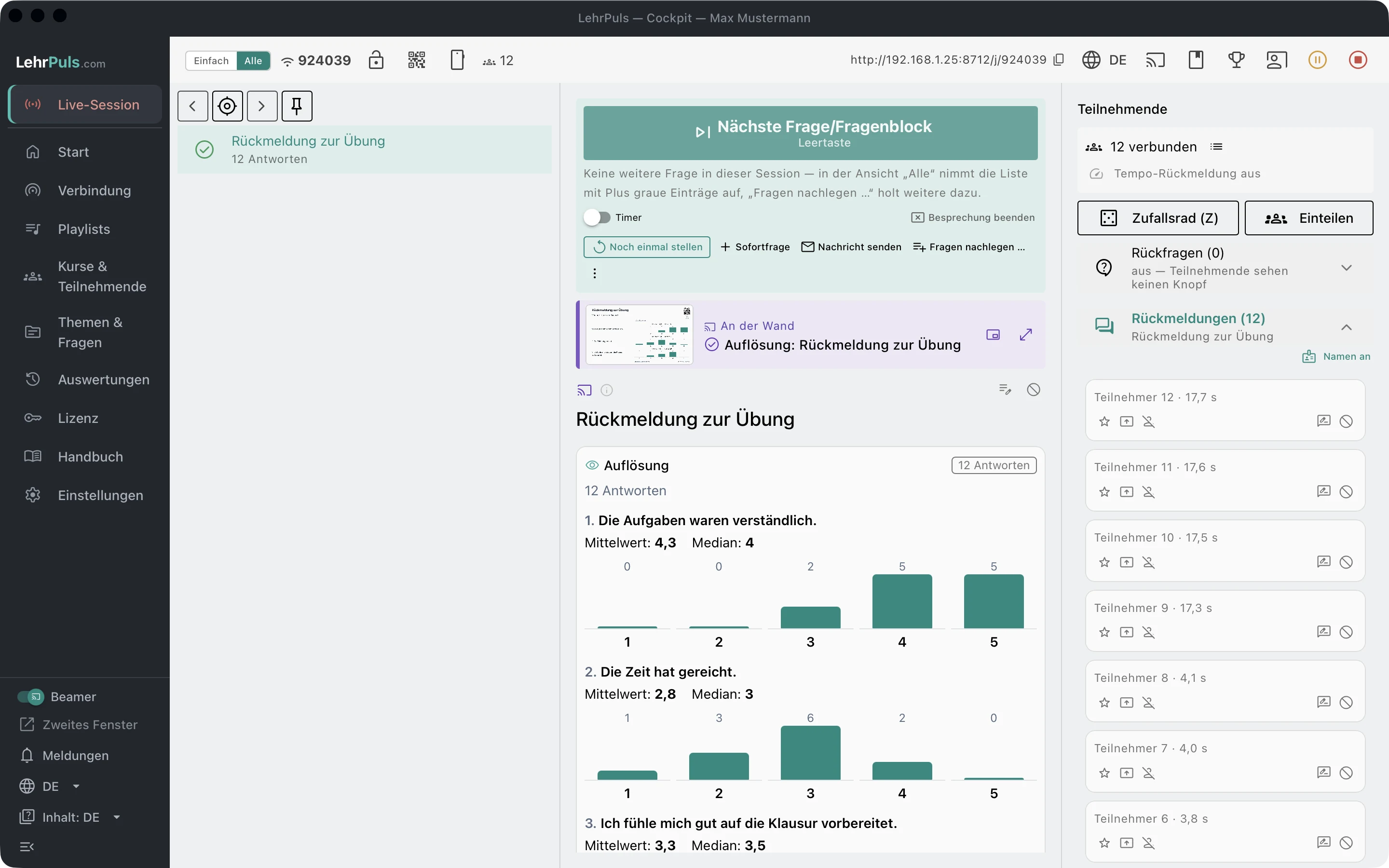Open Playlists in the sidebar
1389x868 pixels.
(x=85, y=229)
